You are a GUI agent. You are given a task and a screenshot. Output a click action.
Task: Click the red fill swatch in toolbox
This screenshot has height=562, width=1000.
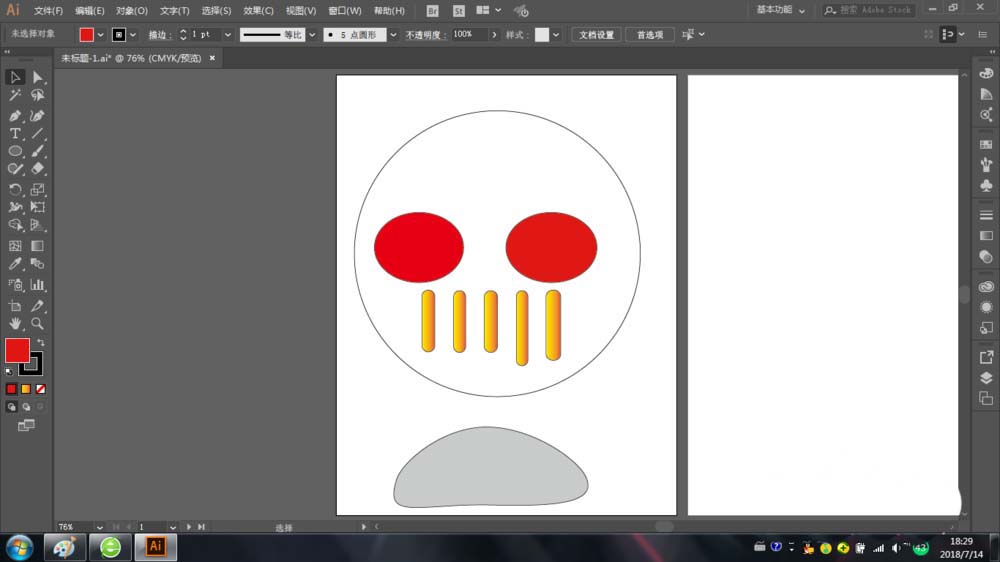[x=17, y=350]
